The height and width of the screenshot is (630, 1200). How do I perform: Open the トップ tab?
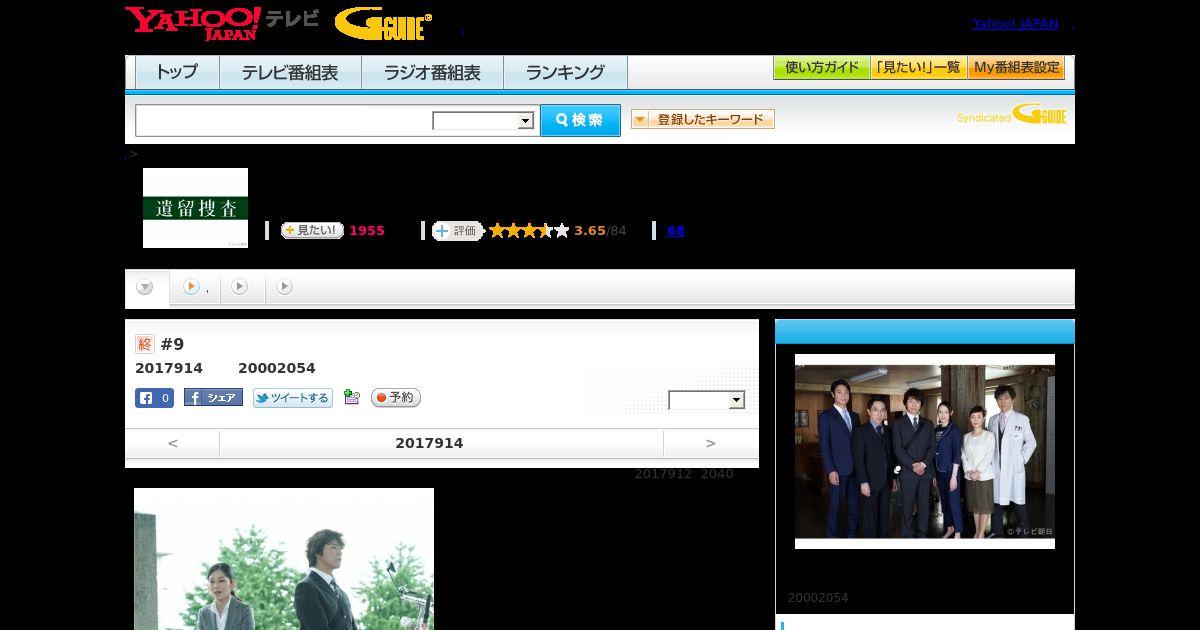point(177,72)
